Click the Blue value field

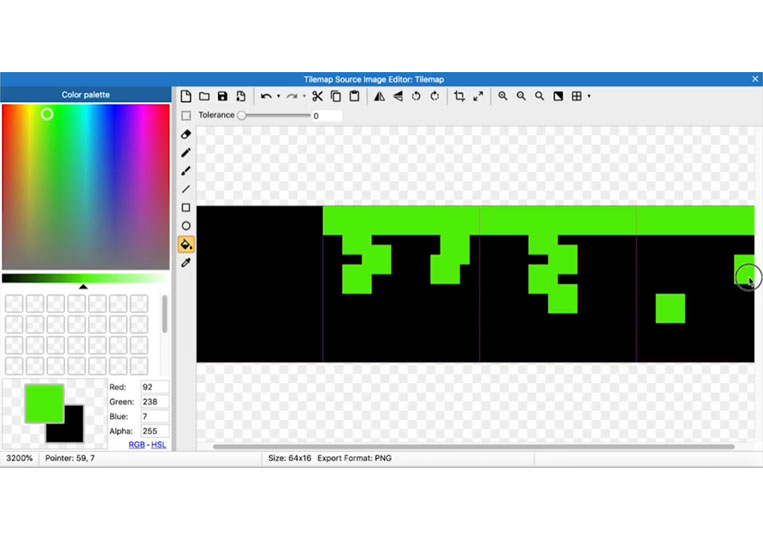(x=155, y=416)
